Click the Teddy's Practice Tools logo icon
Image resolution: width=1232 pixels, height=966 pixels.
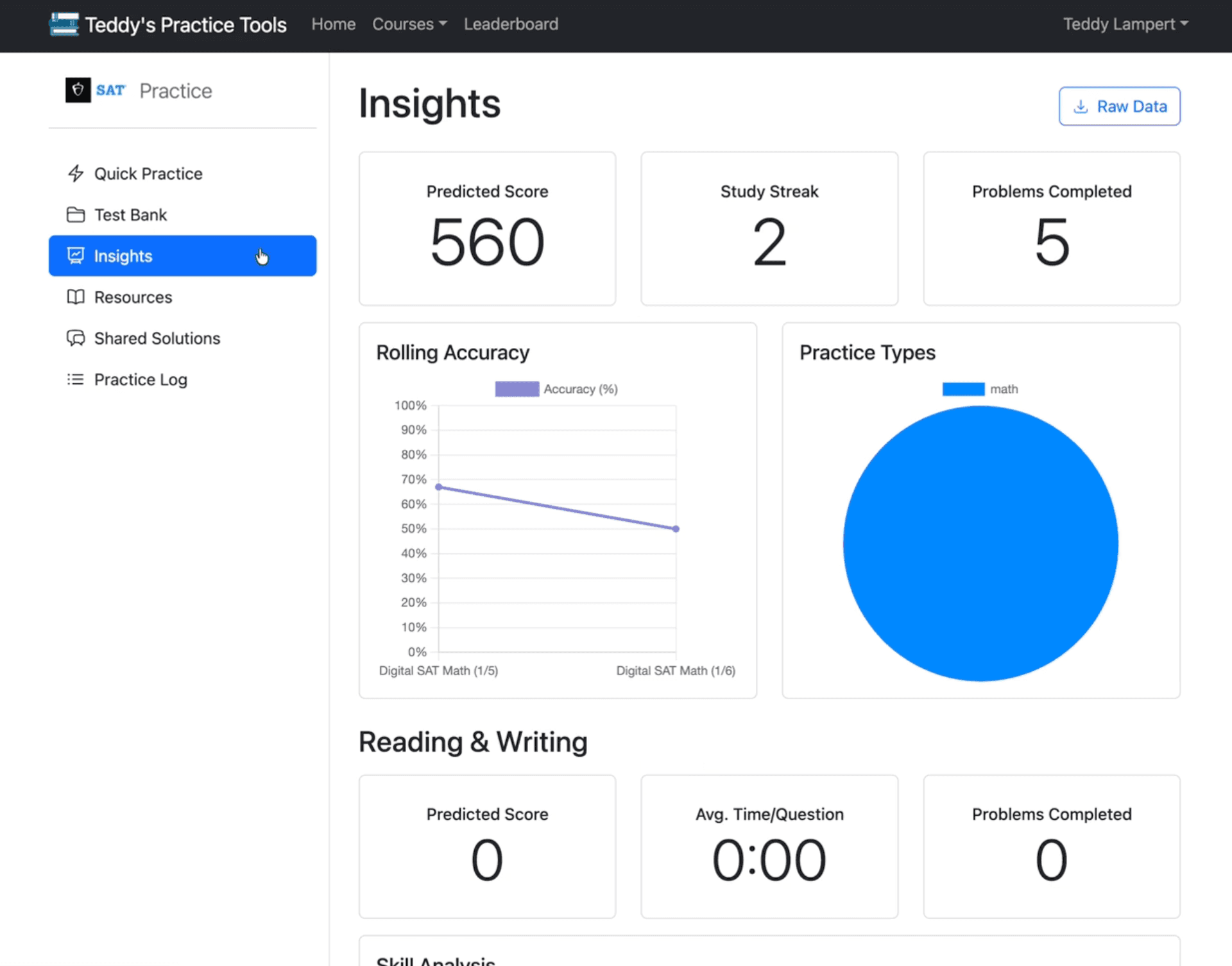[64, 24]
